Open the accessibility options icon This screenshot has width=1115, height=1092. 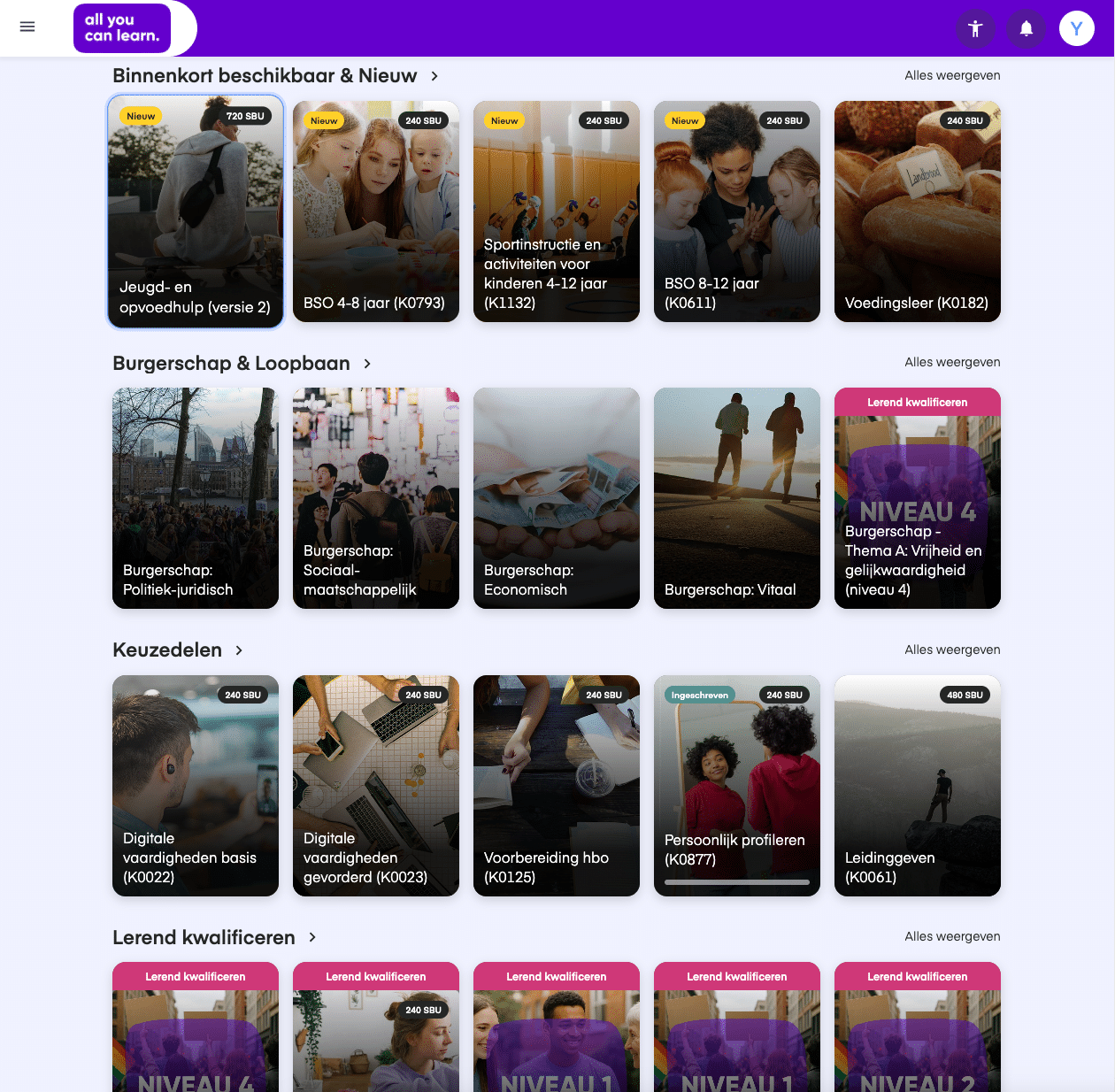(x=975, y=28)
